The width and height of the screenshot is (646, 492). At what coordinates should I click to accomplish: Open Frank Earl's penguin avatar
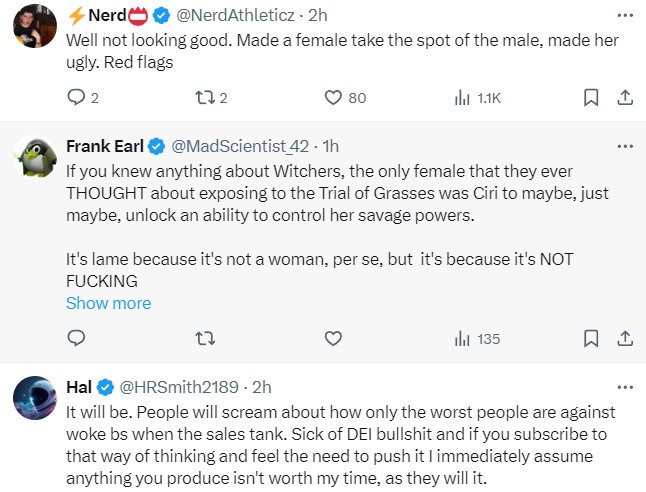tap(35, 157)
